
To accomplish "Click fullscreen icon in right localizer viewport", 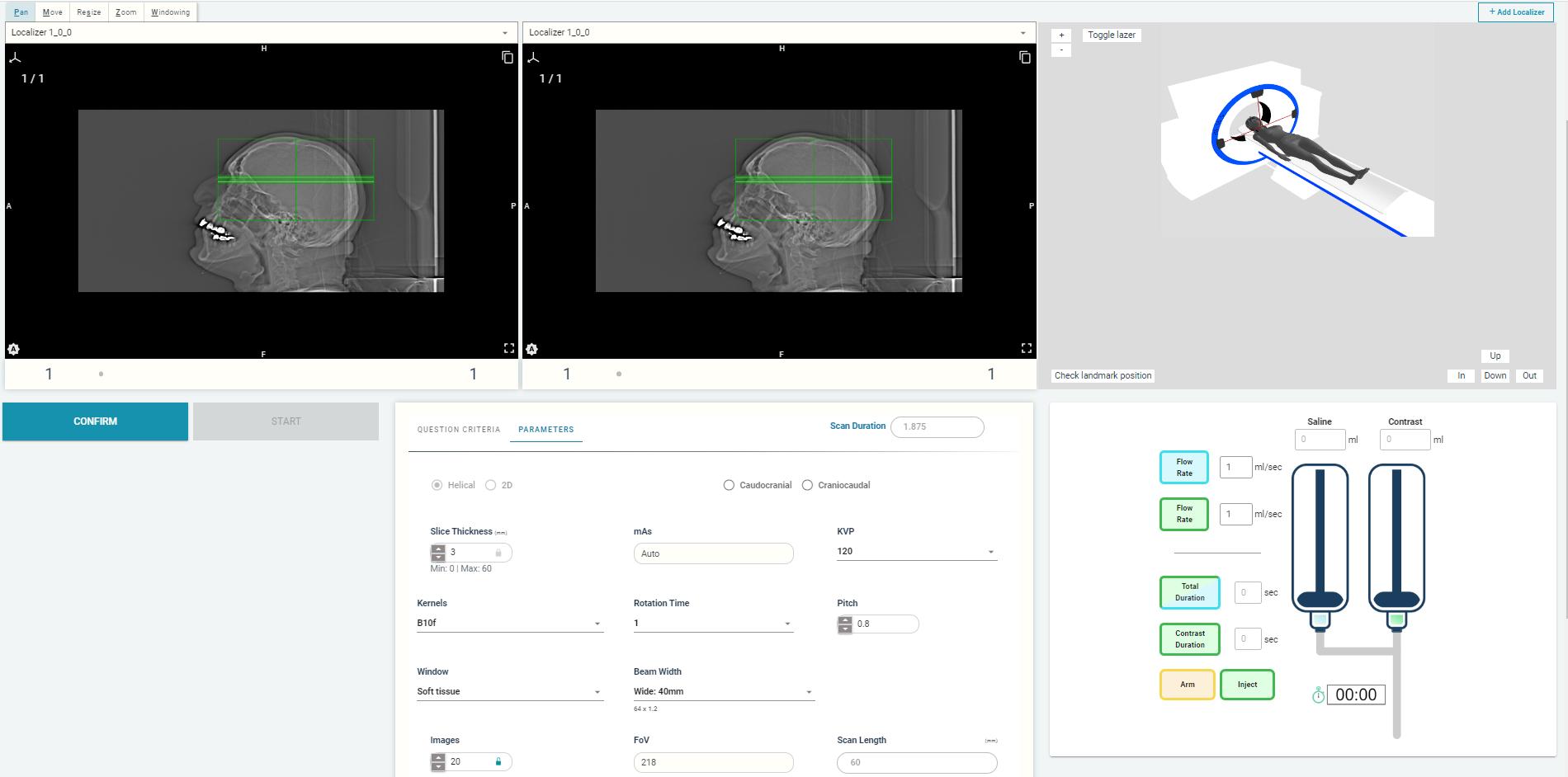I will (x=1026, y=348).
